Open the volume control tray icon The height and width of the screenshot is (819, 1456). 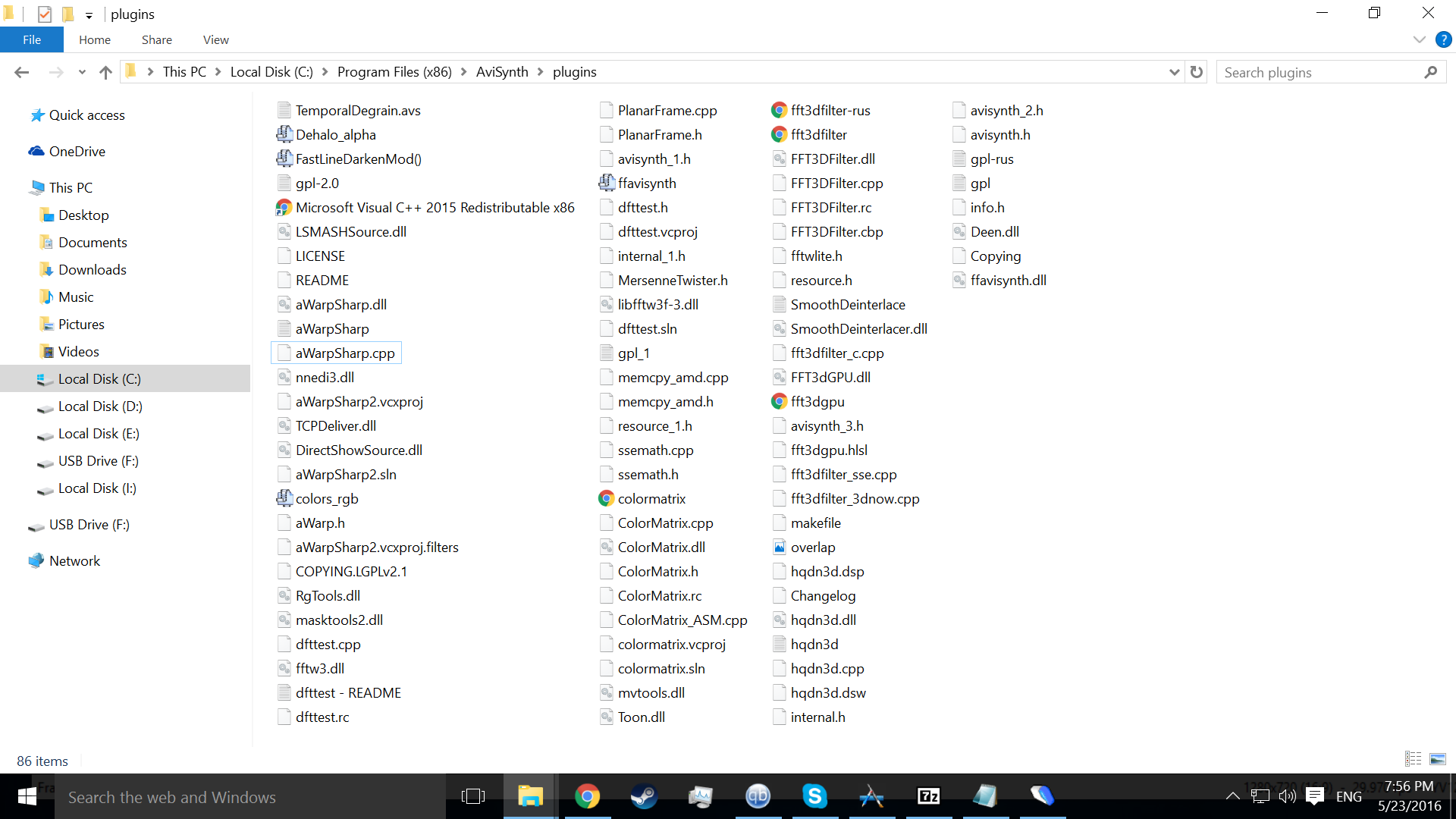[x=1287, y=796]
